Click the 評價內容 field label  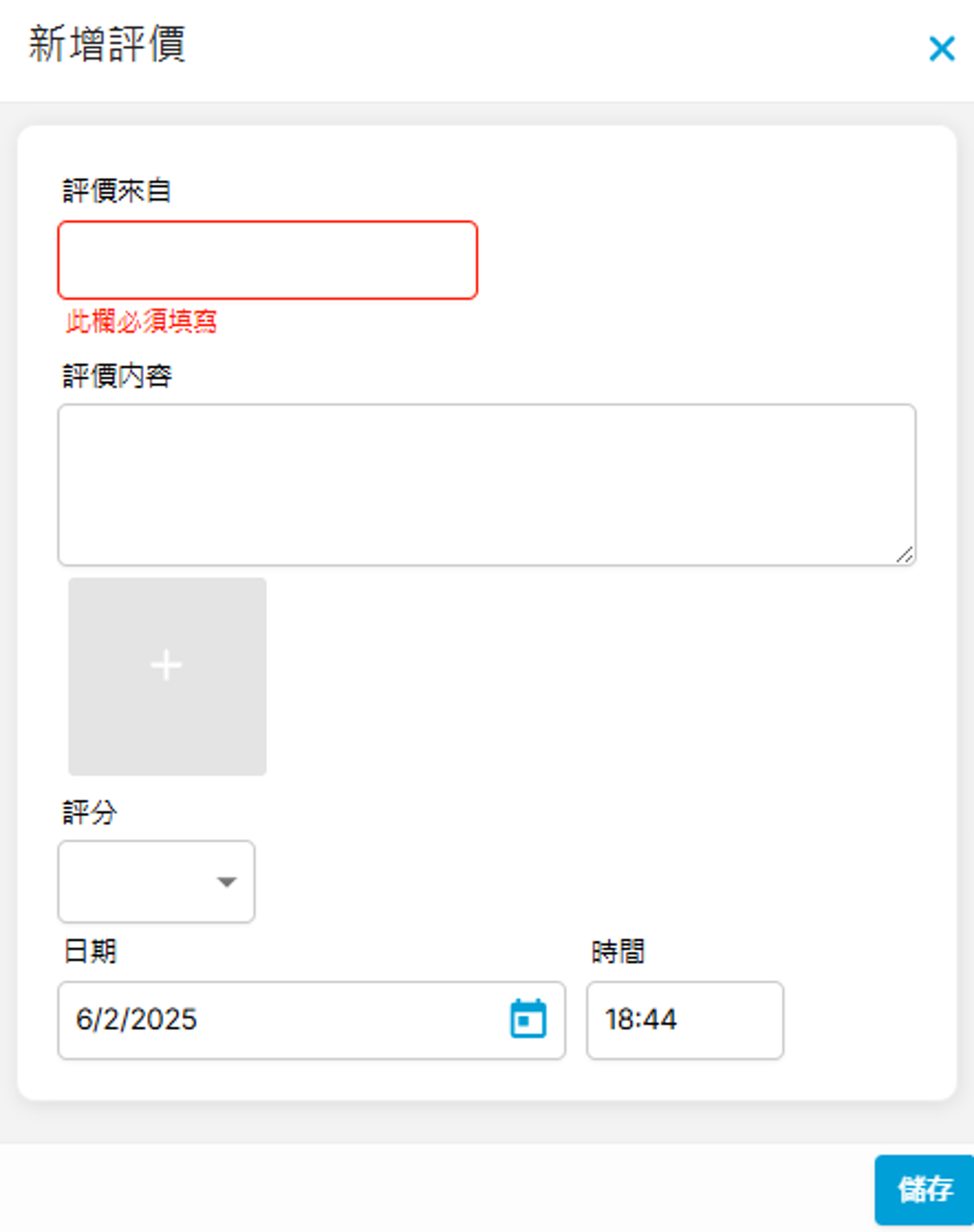[x=117, y=376]
